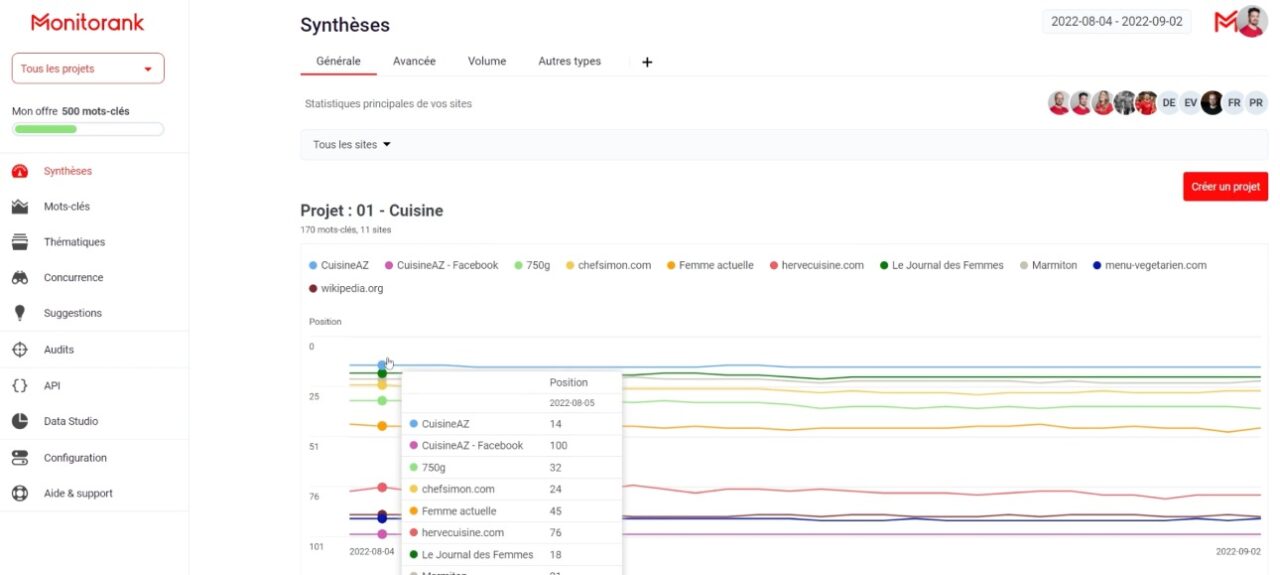This screenshot has height=575, width=1280.
Task: Click the Mots-clés chart icon
Action: click(20, 207)
